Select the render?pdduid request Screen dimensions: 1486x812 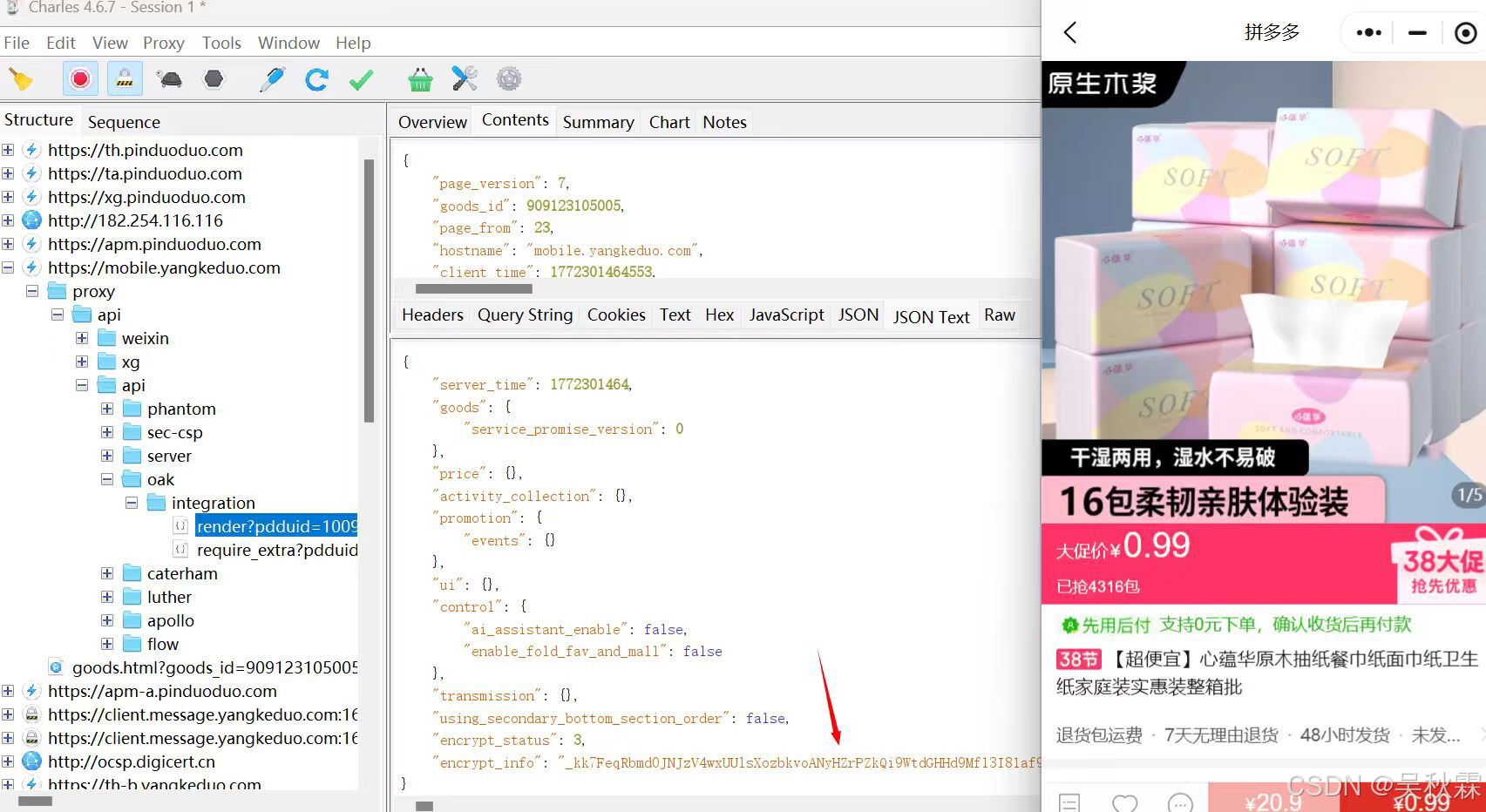275,526
